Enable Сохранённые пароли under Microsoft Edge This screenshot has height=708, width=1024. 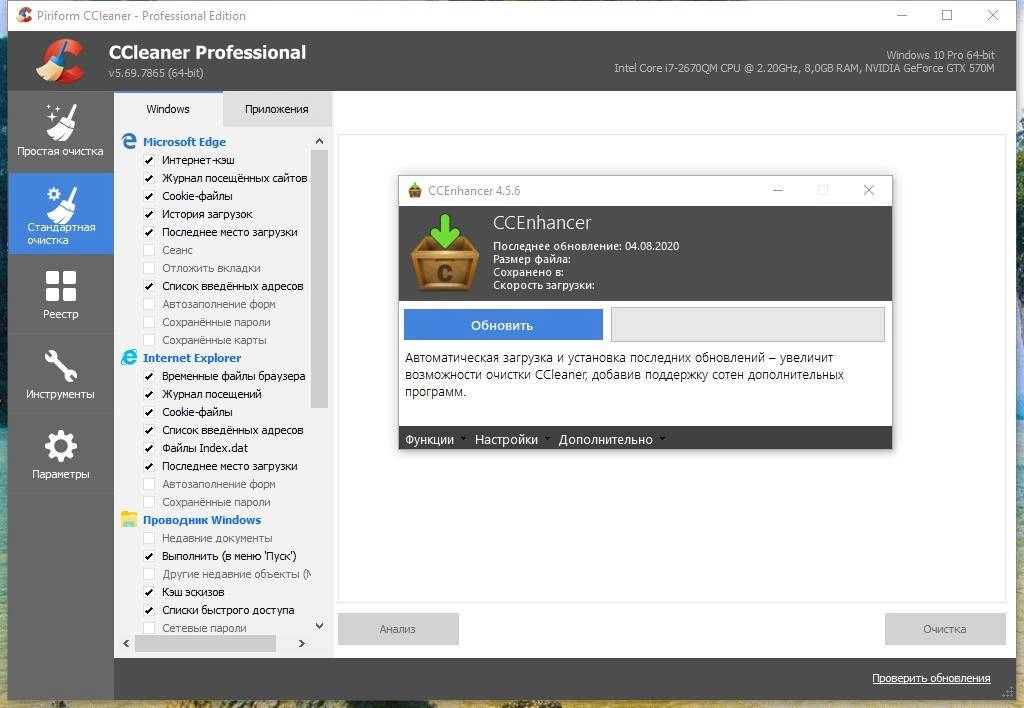[x=149, y=322]
